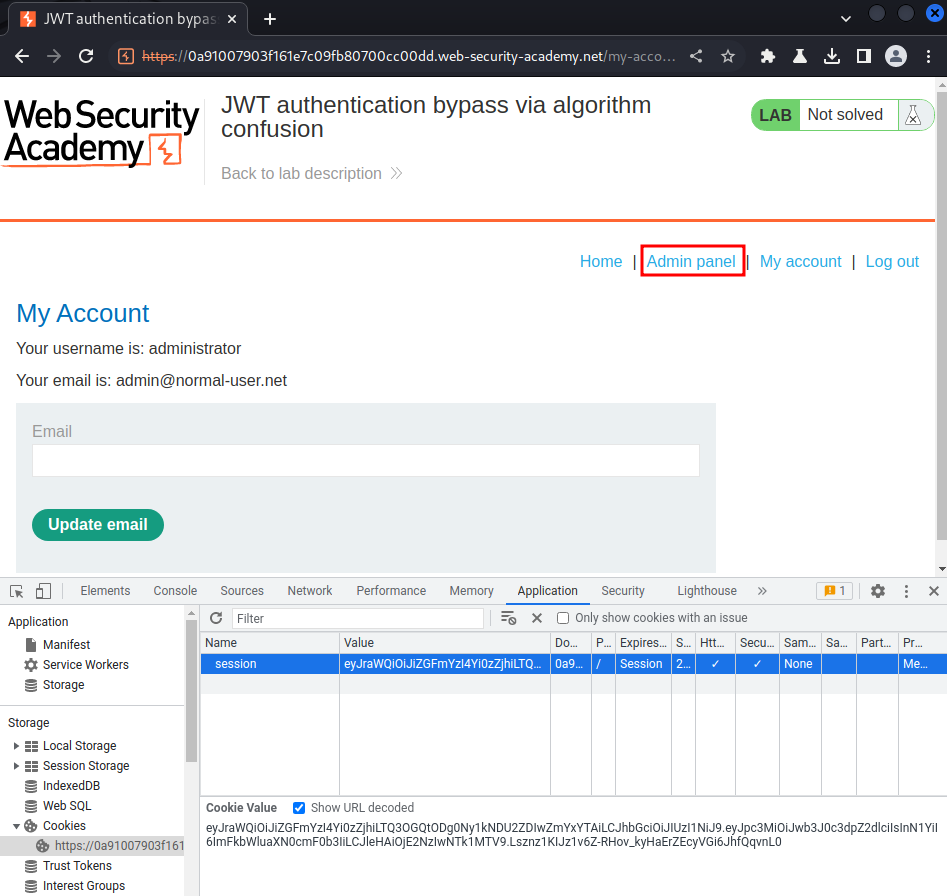Click the DevTools sidebar scrollbar thumb
The width and height of the screenshot is (947, 896).
coord(191,690)
